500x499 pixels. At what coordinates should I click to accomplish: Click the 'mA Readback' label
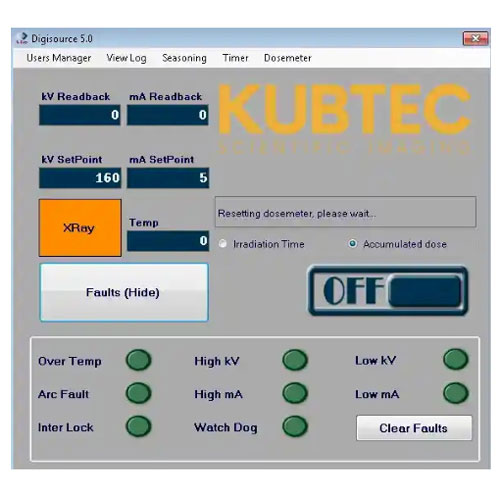(x=166, y=97)
